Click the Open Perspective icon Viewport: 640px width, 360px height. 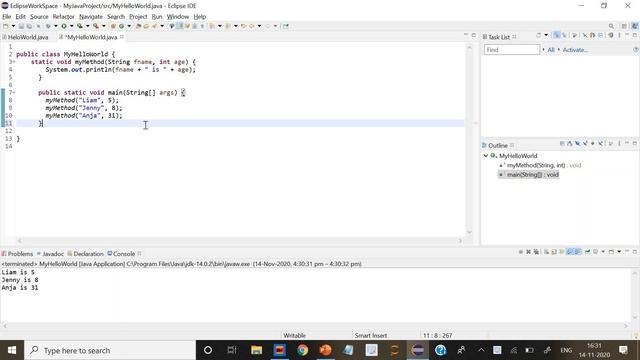(624, 26)
